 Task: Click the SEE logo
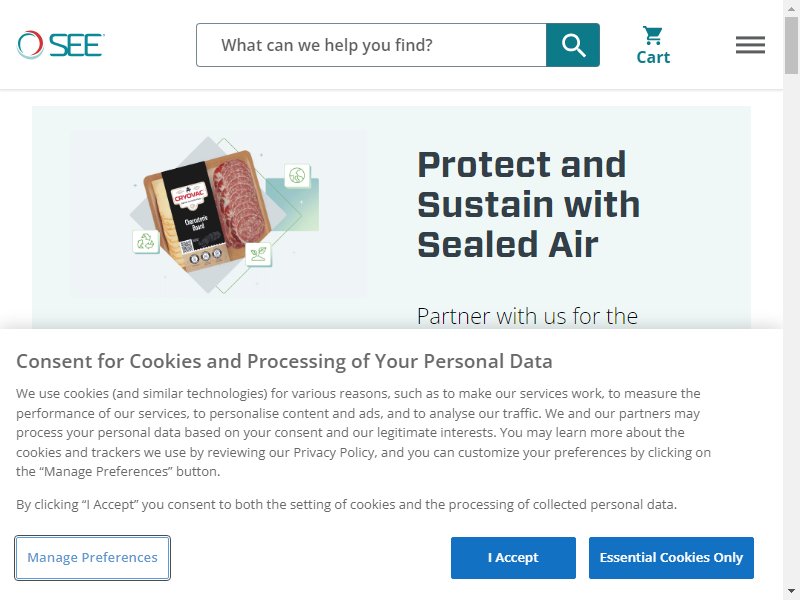coord(61,45)
